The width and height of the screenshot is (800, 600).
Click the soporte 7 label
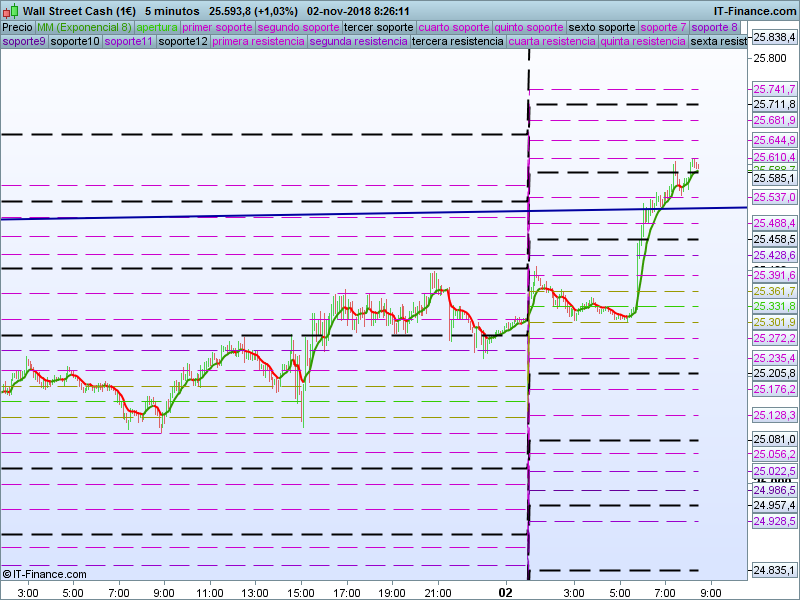[x=663, y=27]
